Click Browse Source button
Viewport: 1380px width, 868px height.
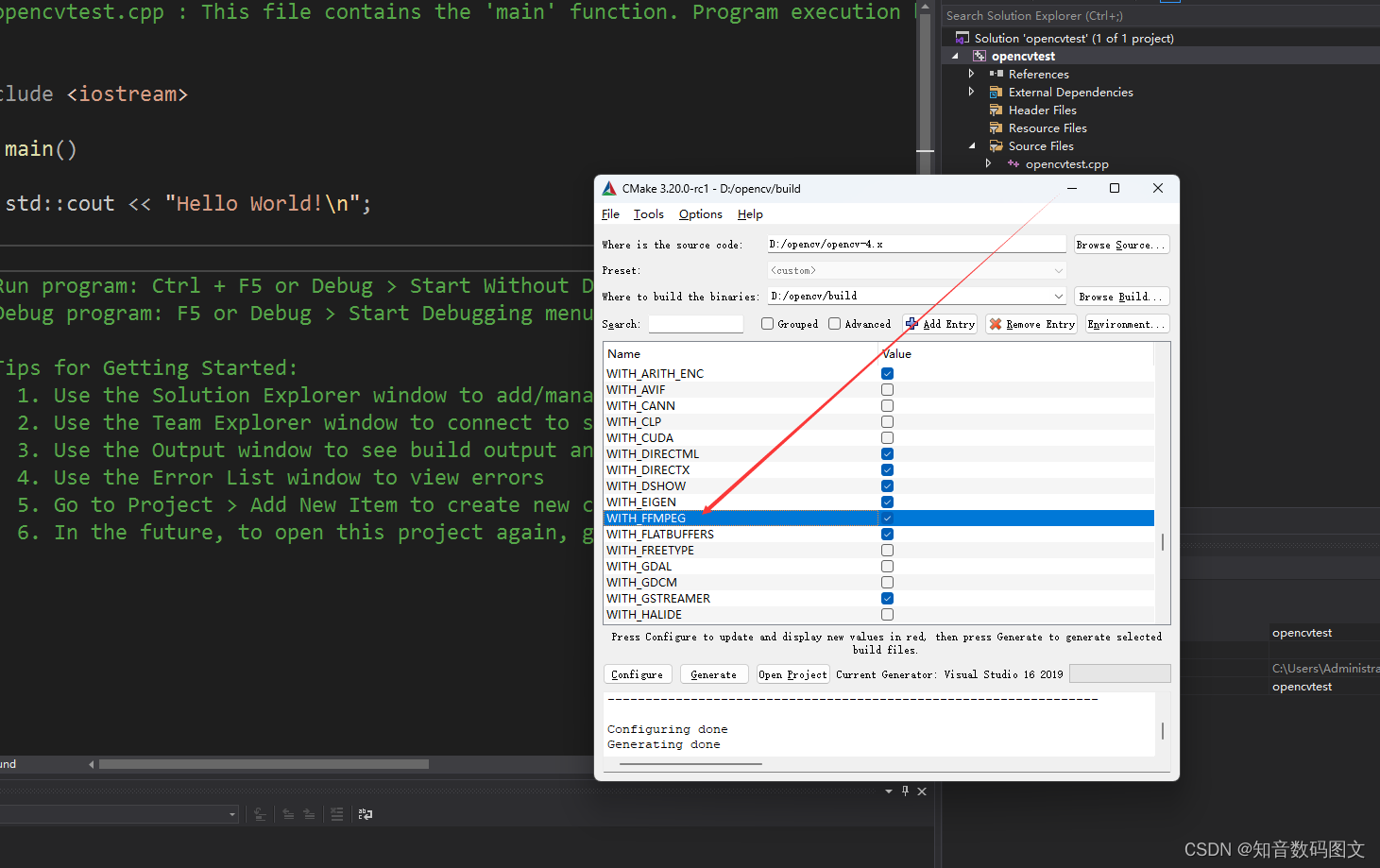1120,244
